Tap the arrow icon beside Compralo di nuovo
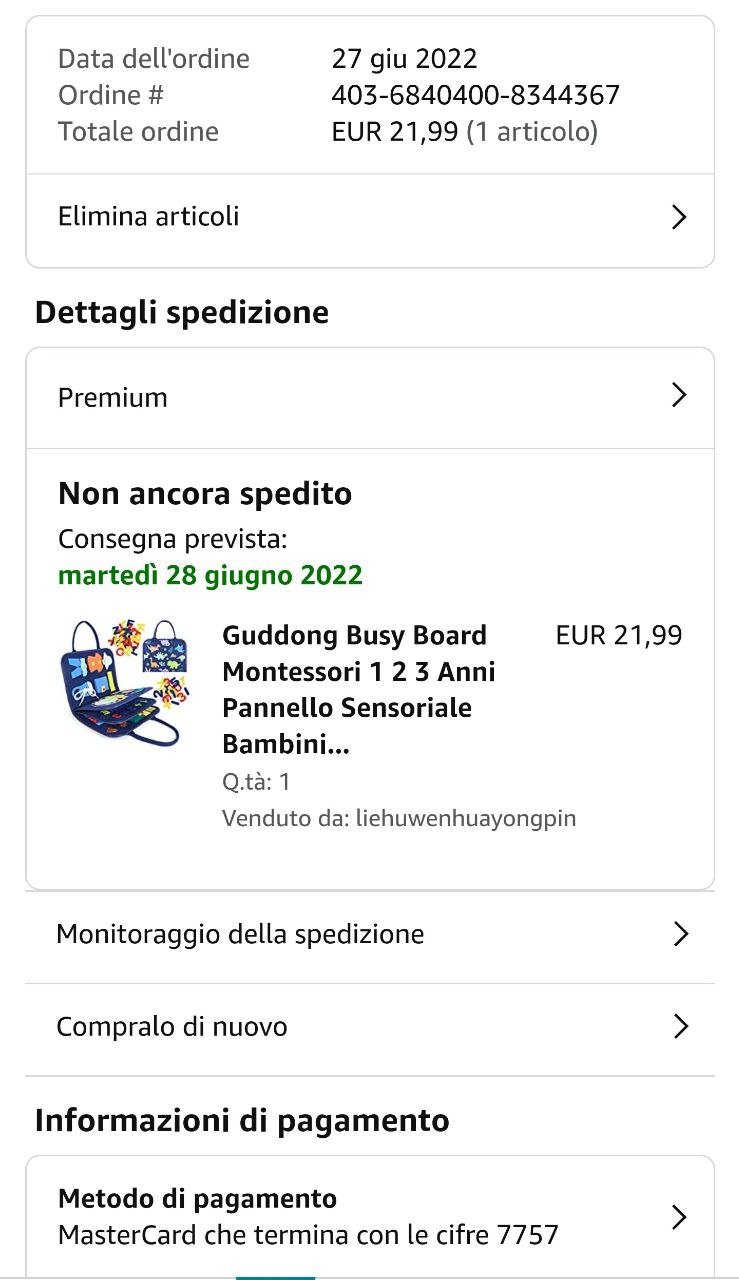The image size is (739, 1280). pyautogui.click(x=681, y=1026)
